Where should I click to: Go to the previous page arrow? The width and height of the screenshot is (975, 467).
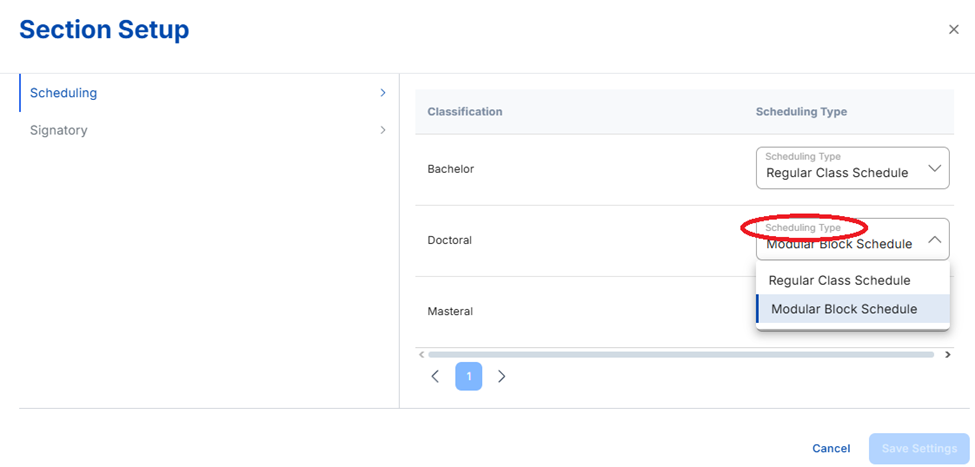[x=435, y=377]
